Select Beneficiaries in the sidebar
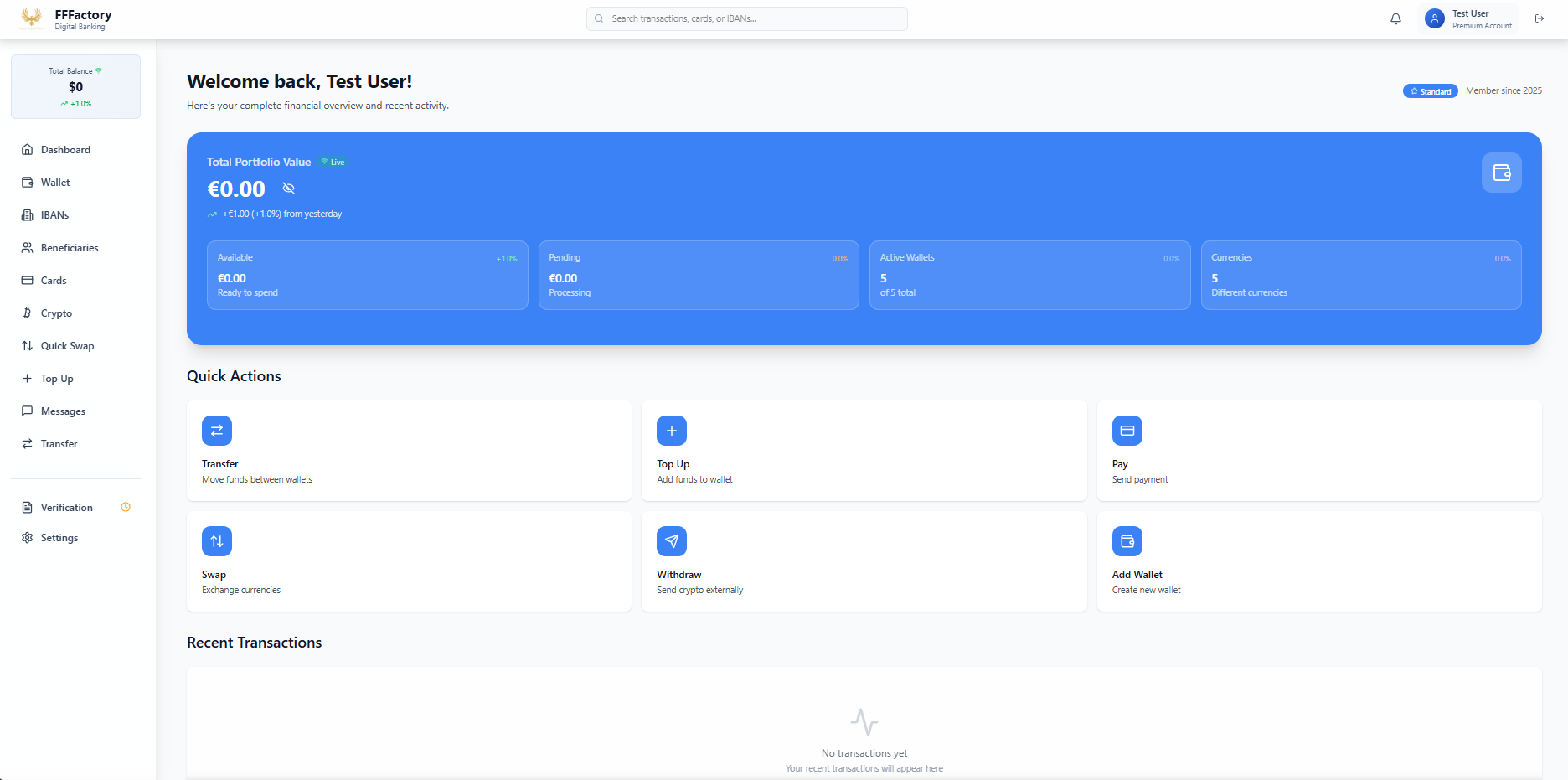Viewport: 1568px width, 780px height. 70,248
